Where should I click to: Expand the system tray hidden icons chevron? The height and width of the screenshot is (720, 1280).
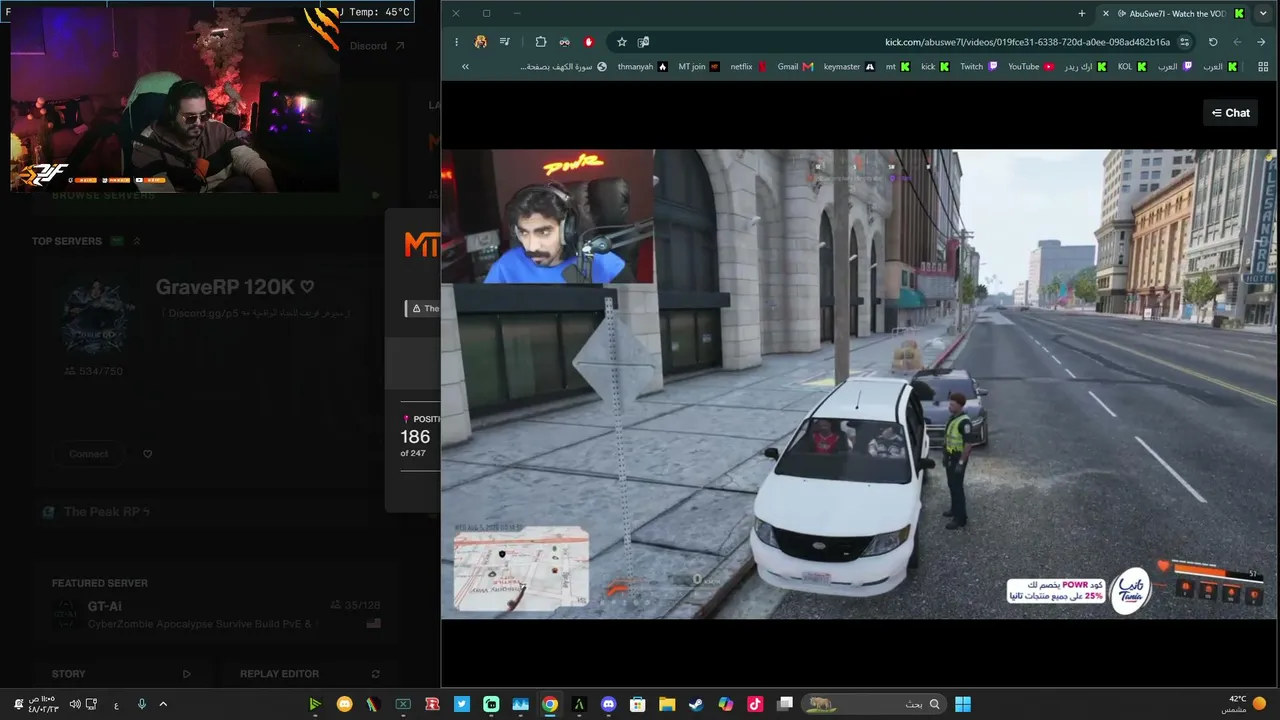tap(163, 704)
